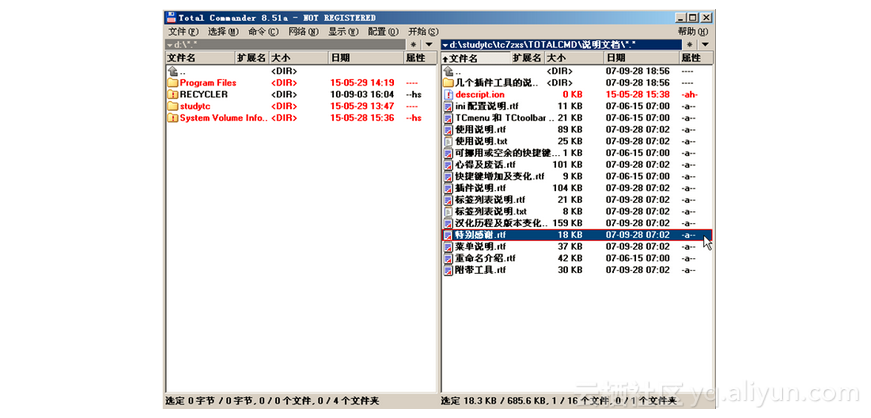Click the 15-05-28 15:38 date of descript.ion
The image size is (871, 418).
(638, 94)
